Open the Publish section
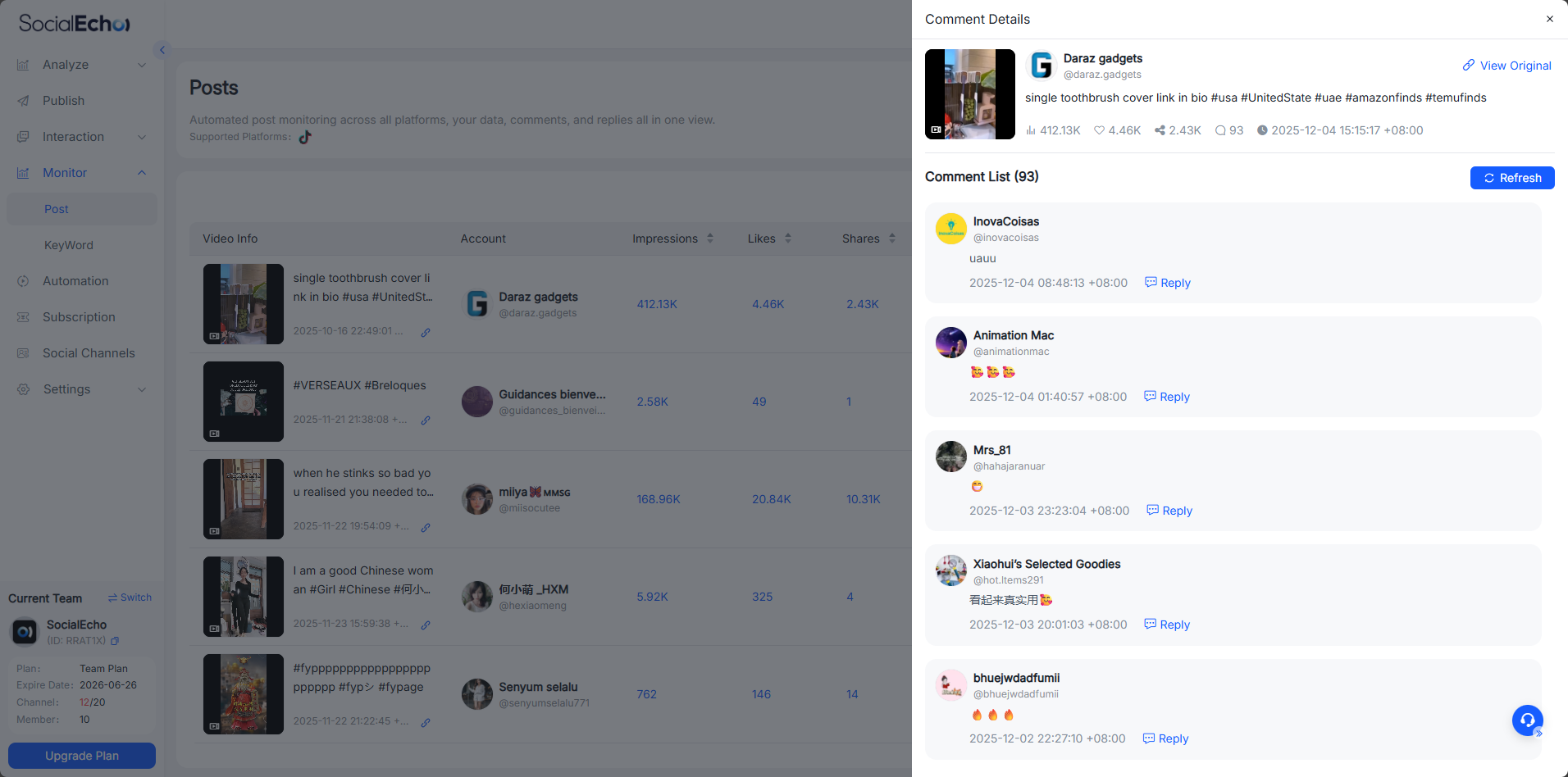Viewport: 1568px width, 777px height. coord(82,101)
